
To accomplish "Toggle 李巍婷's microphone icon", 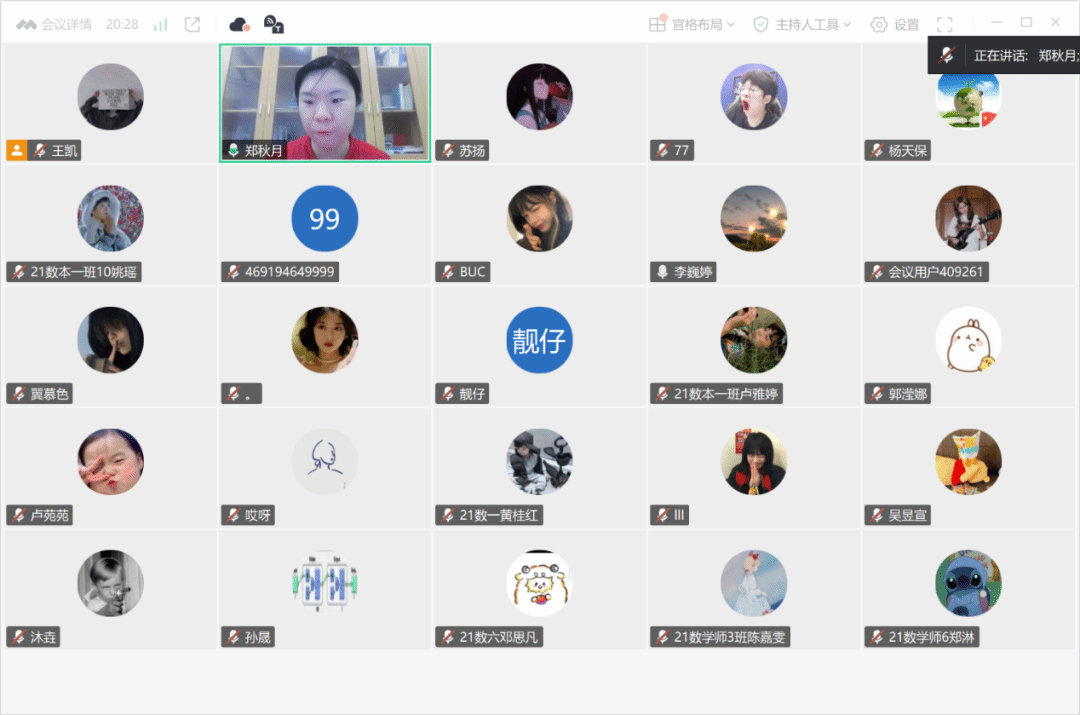I will 661,272.
